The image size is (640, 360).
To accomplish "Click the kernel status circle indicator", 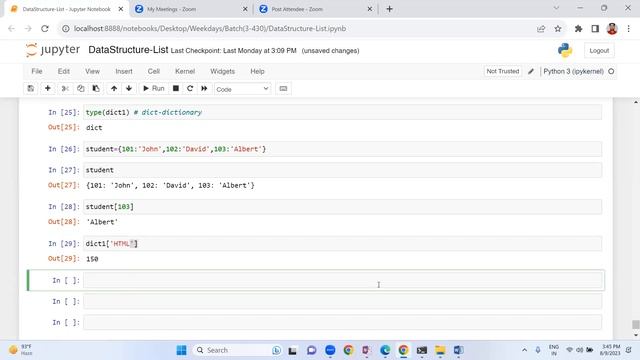I will pos(611,71).
